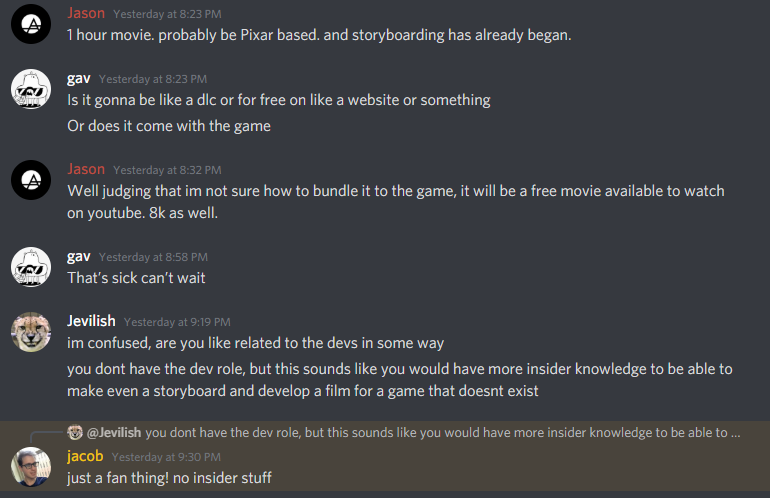770x498 pixels.
Task: Select the message "just a fan thing! no insider stuff"
Action: [169, 478]
